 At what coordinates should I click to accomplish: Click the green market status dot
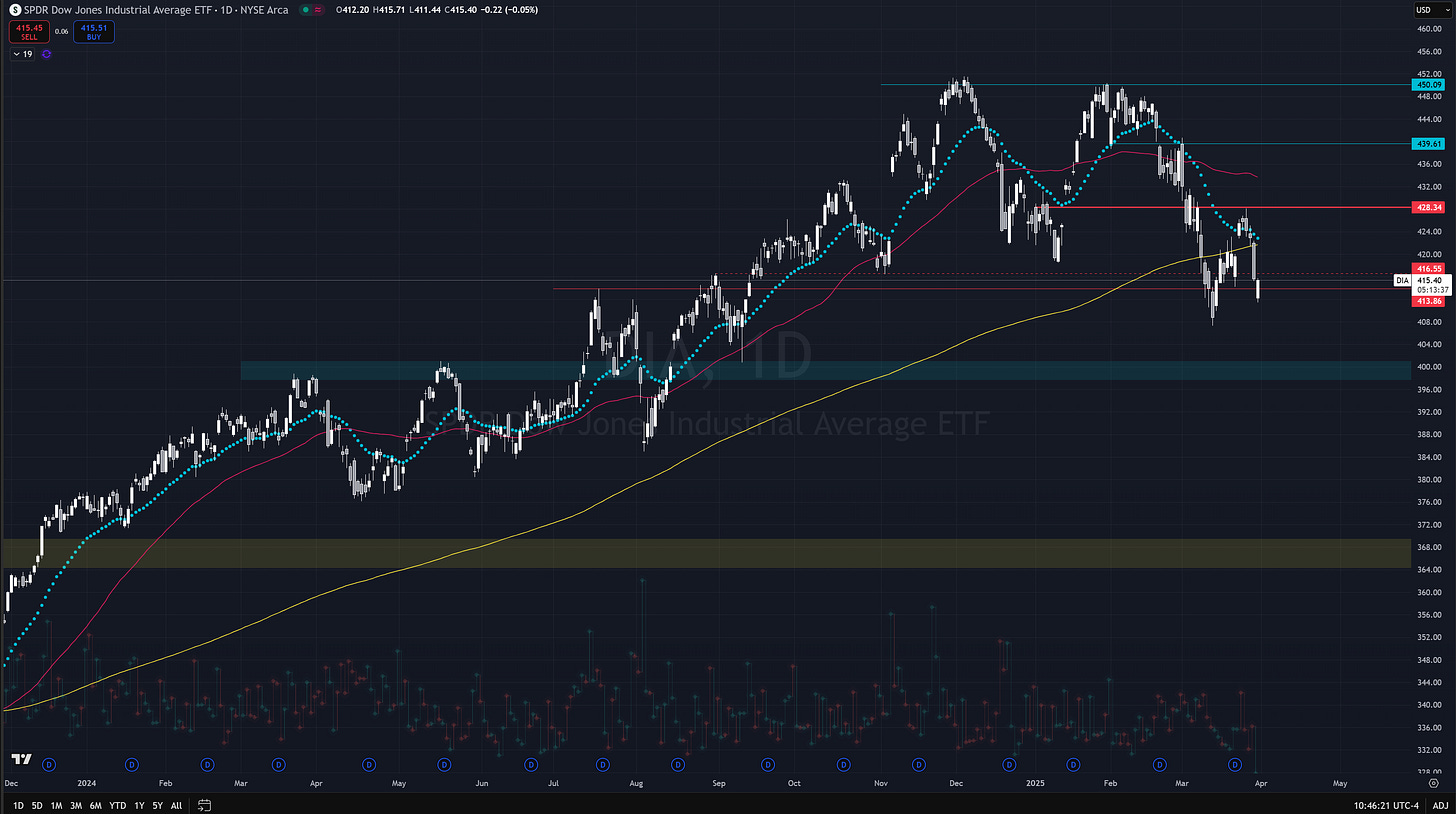pos(304,9)
